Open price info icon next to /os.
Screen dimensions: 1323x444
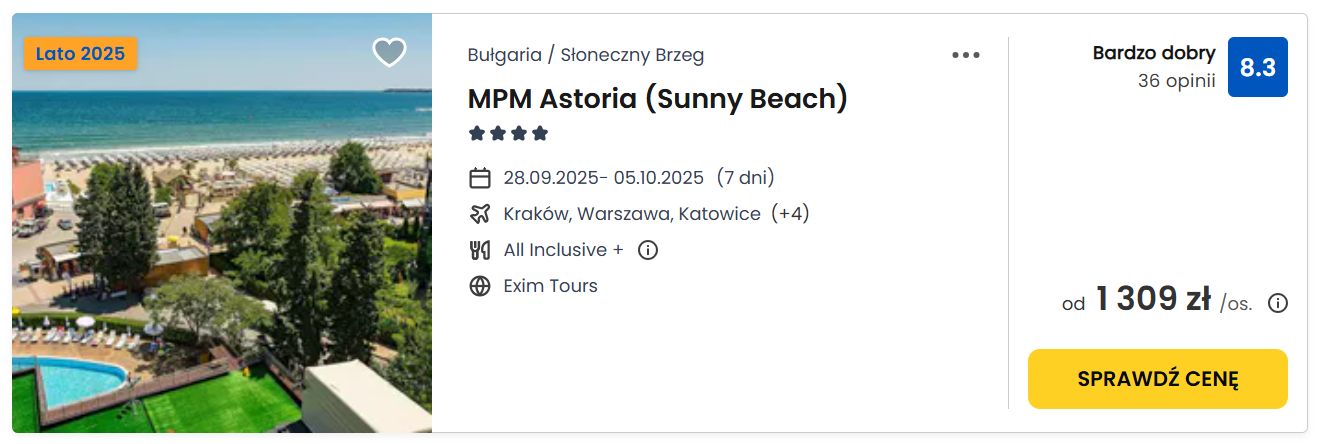(x=1278, y=303)
